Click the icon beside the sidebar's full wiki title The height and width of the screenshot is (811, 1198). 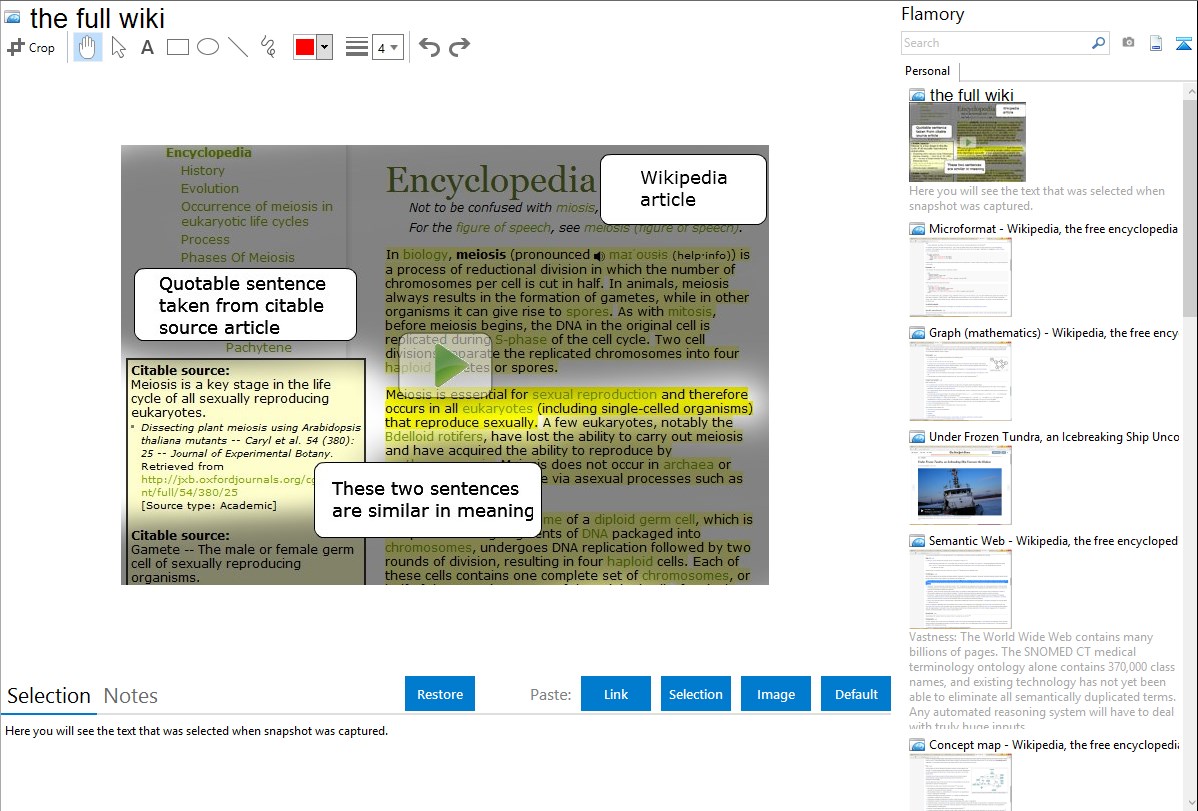[917, 95]
